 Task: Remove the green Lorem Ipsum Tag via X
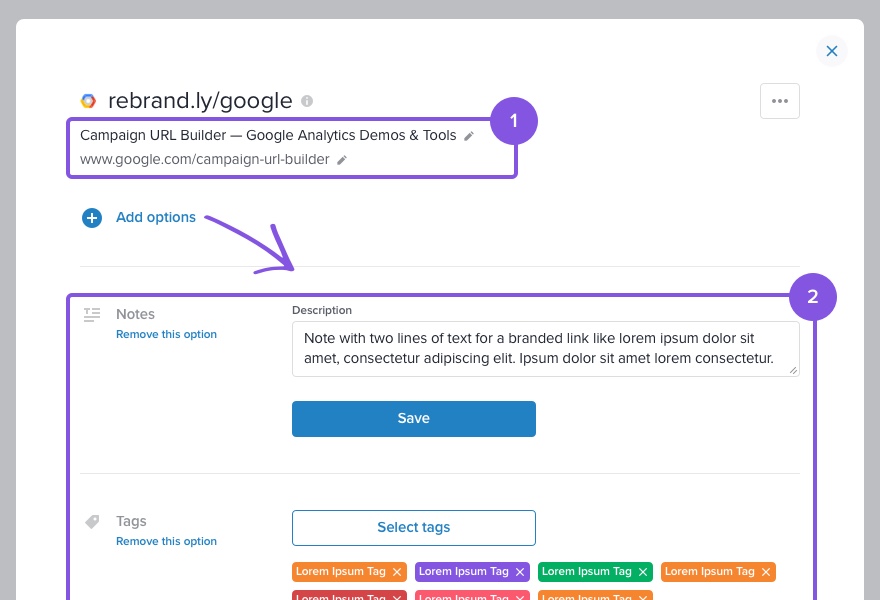643,572
